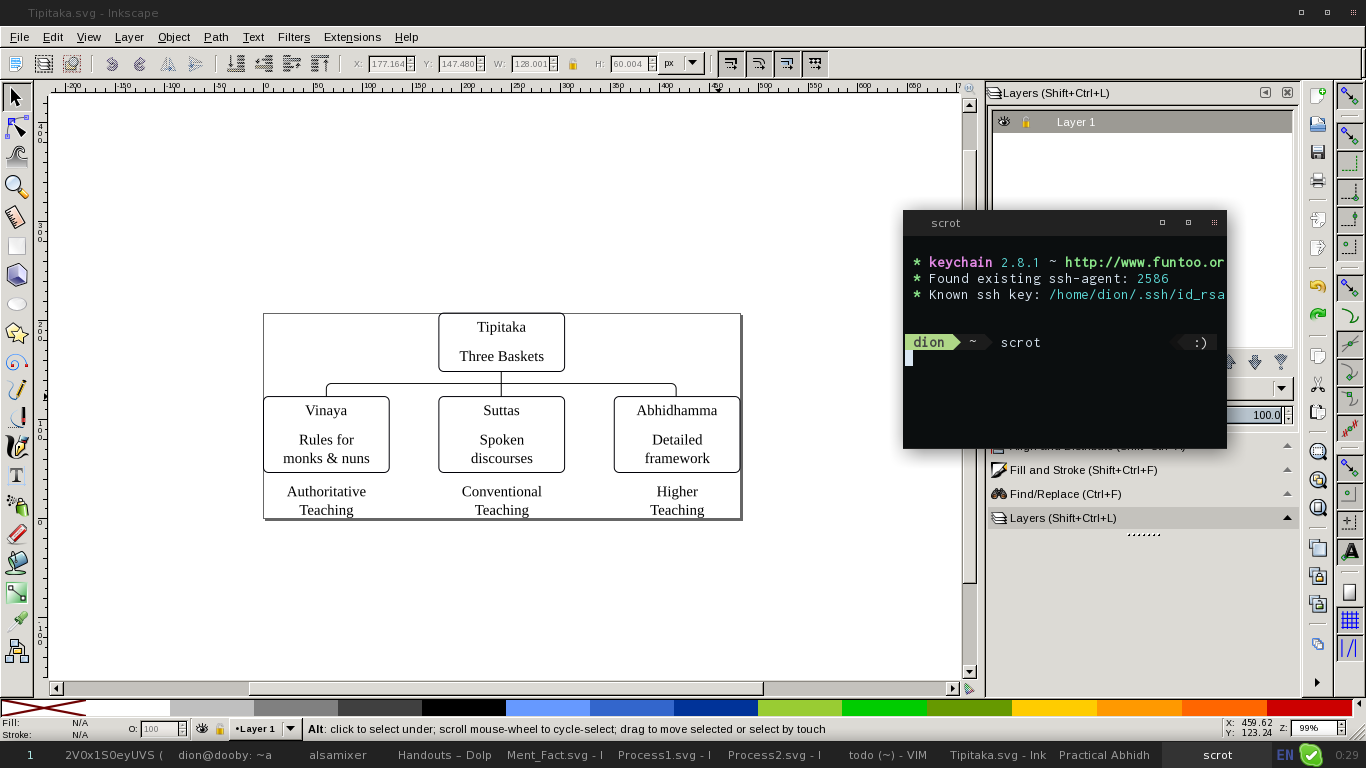
Task: Select the Selector arrow tool
Action: 16,98
